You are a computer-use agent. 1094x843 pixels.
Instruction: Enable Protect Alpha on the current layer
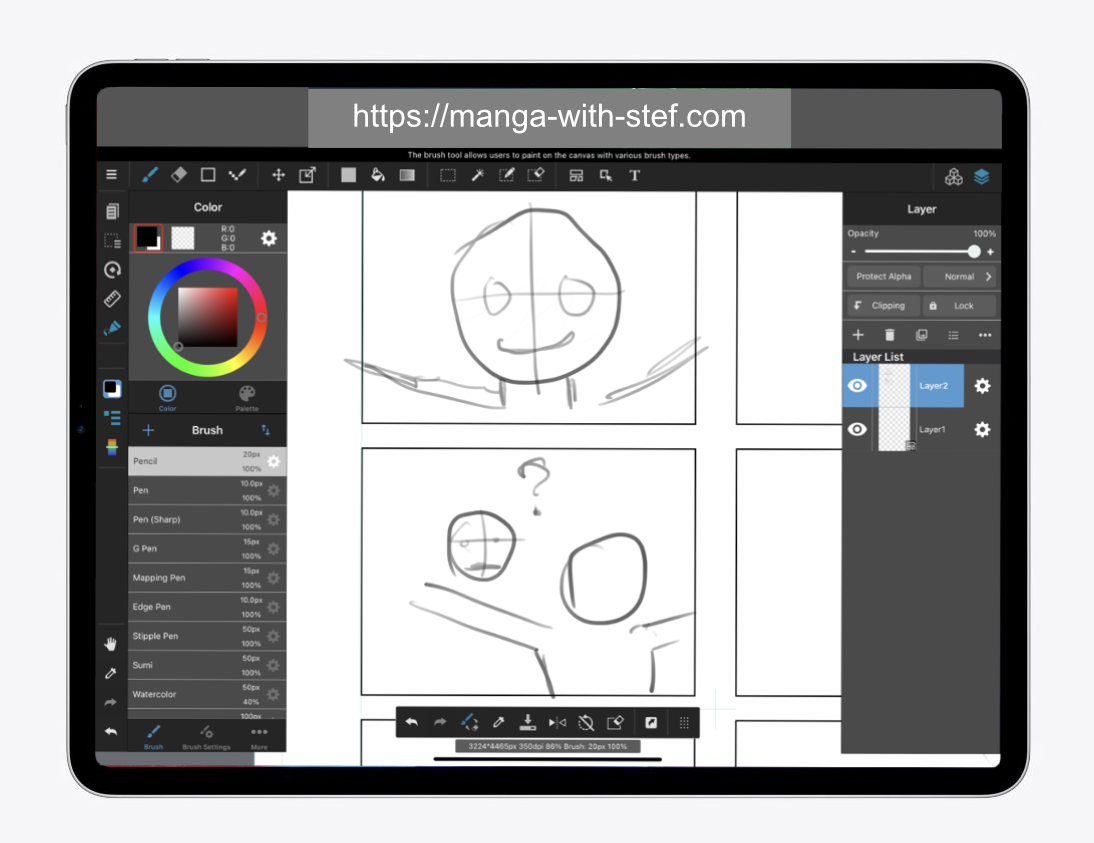point(882,276)
